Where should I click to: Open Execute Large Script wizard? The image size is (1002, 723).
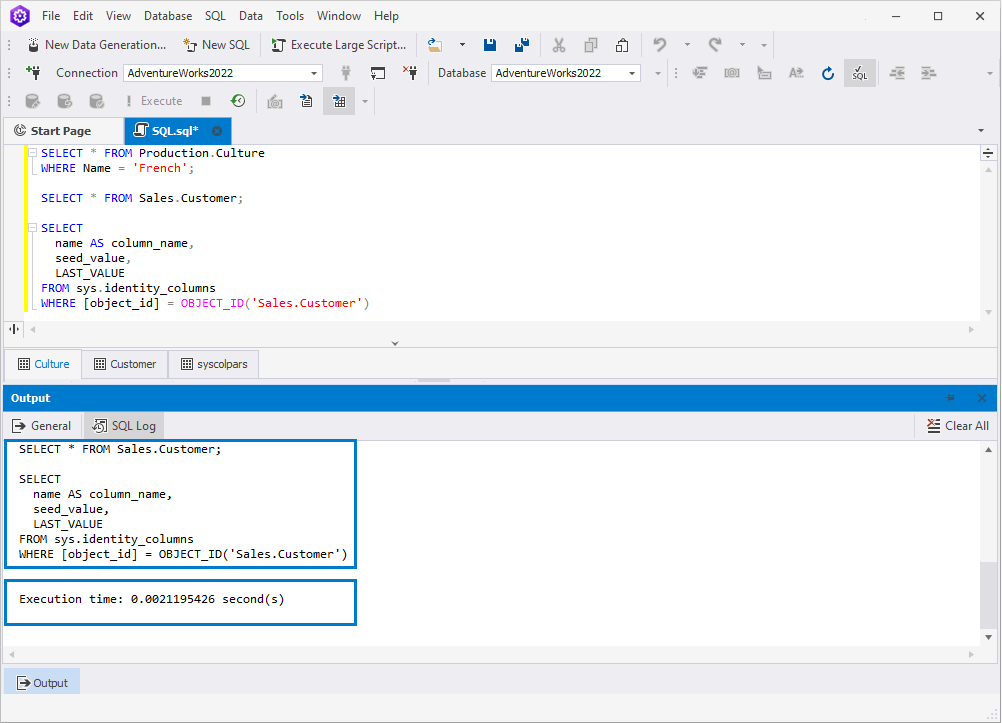click(x=339, y=45)
